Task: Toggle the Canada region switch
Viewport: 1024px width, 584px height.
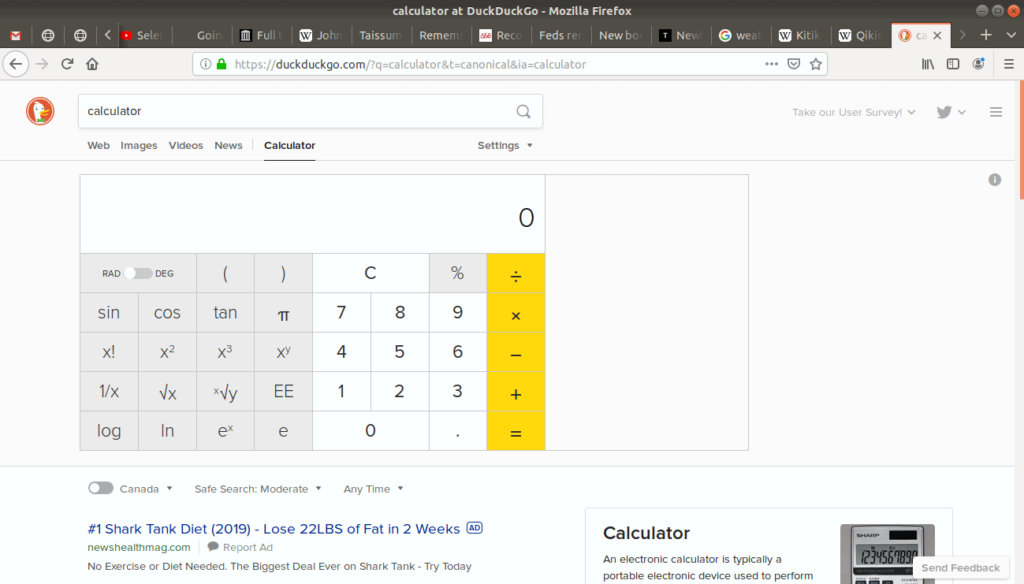Action: coord(101,488)
